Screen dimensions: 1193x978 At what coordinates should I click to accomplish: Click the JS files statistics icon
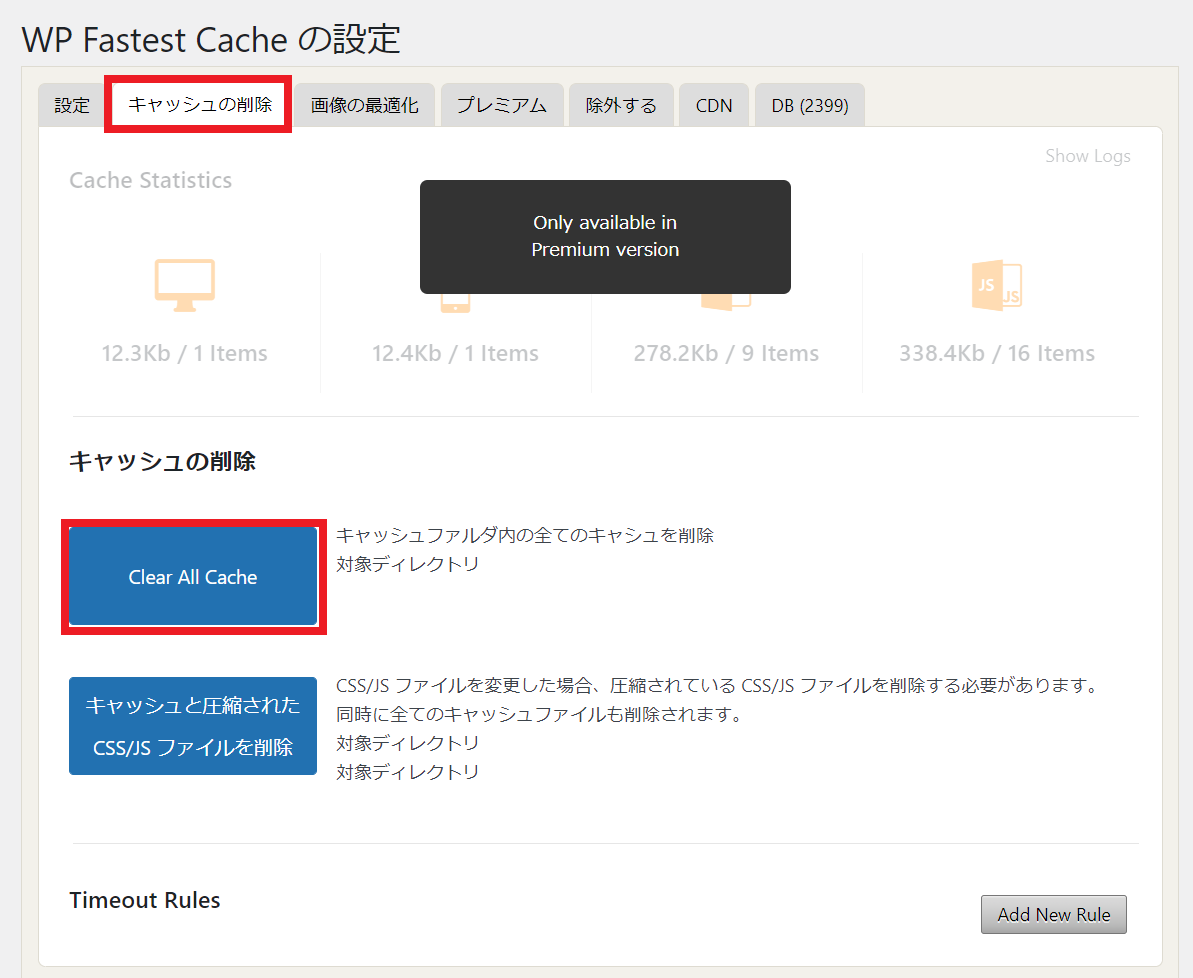click(997, 285)
